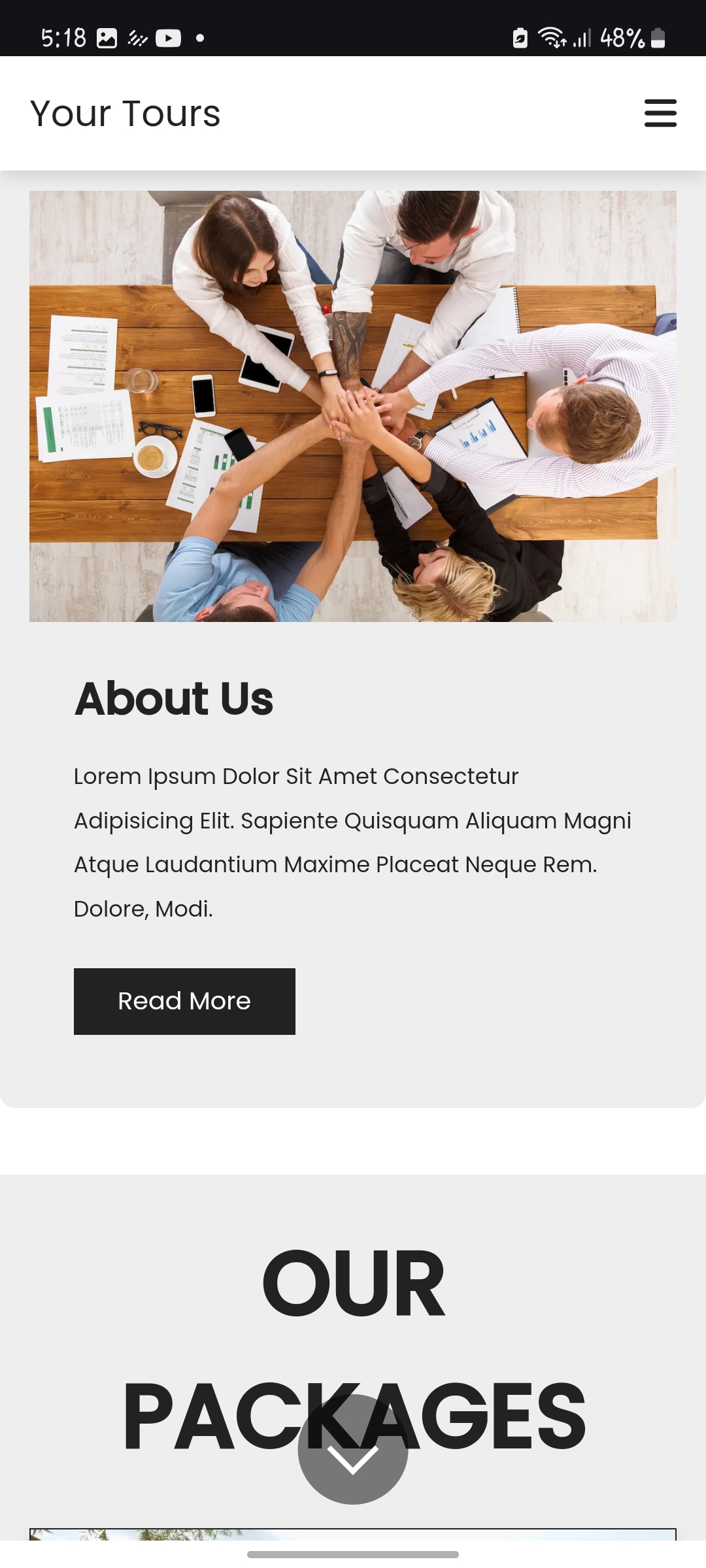Tap the notification overflow dot
Screen dimensions: 706x1568
pyautogui.click(x=200, y=39)
